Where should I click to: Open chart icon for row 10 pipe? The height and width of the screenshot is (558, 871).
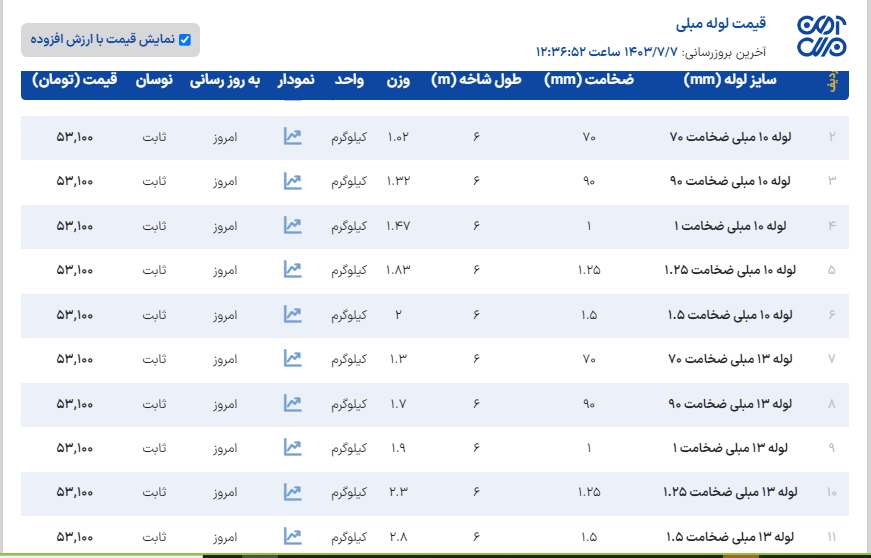point(292,492)
